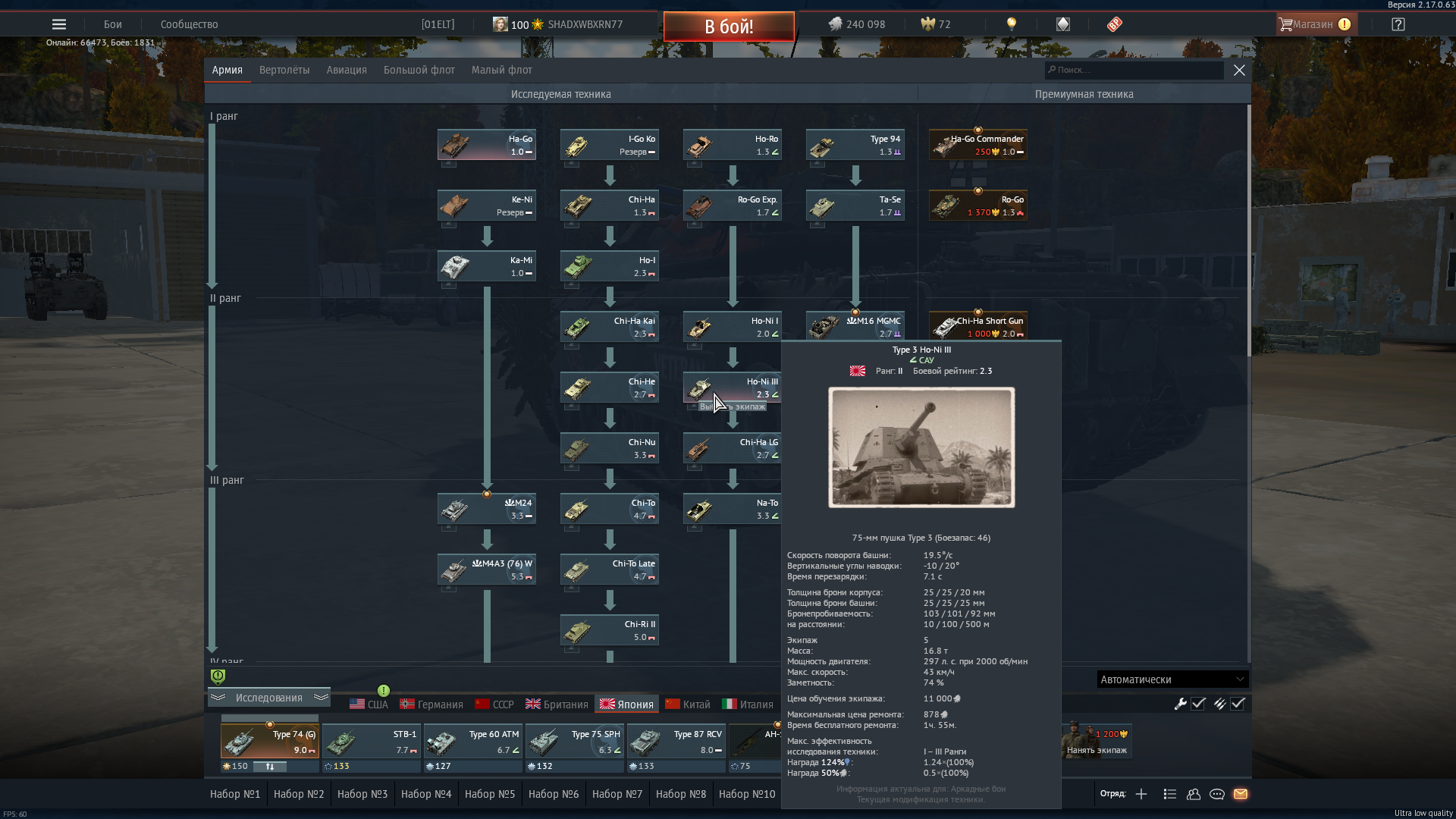Click the green alert badge above США

pyautogui.click(x=384, y=691)
